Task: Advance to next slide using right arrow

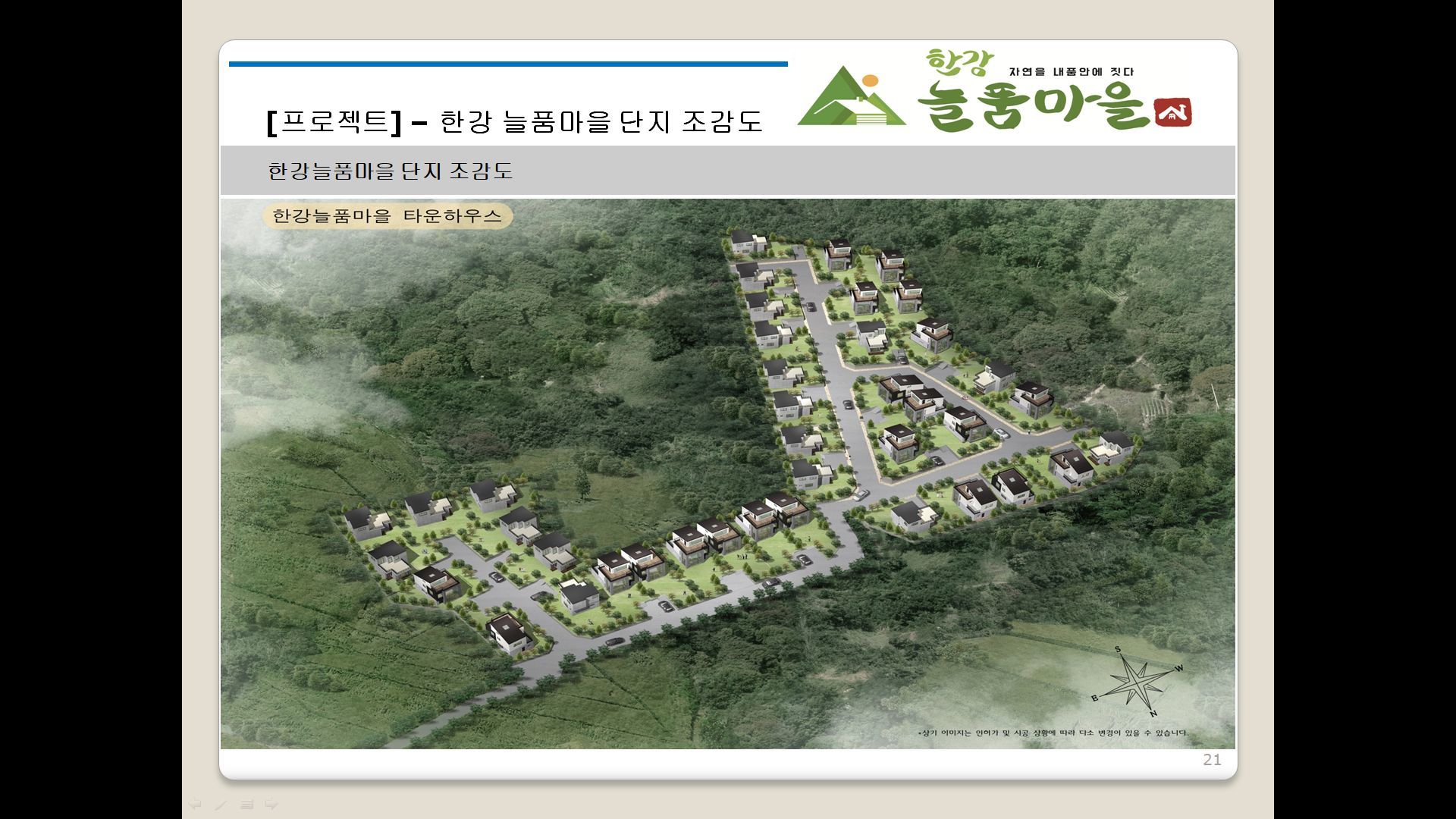Action: point(271,804)
